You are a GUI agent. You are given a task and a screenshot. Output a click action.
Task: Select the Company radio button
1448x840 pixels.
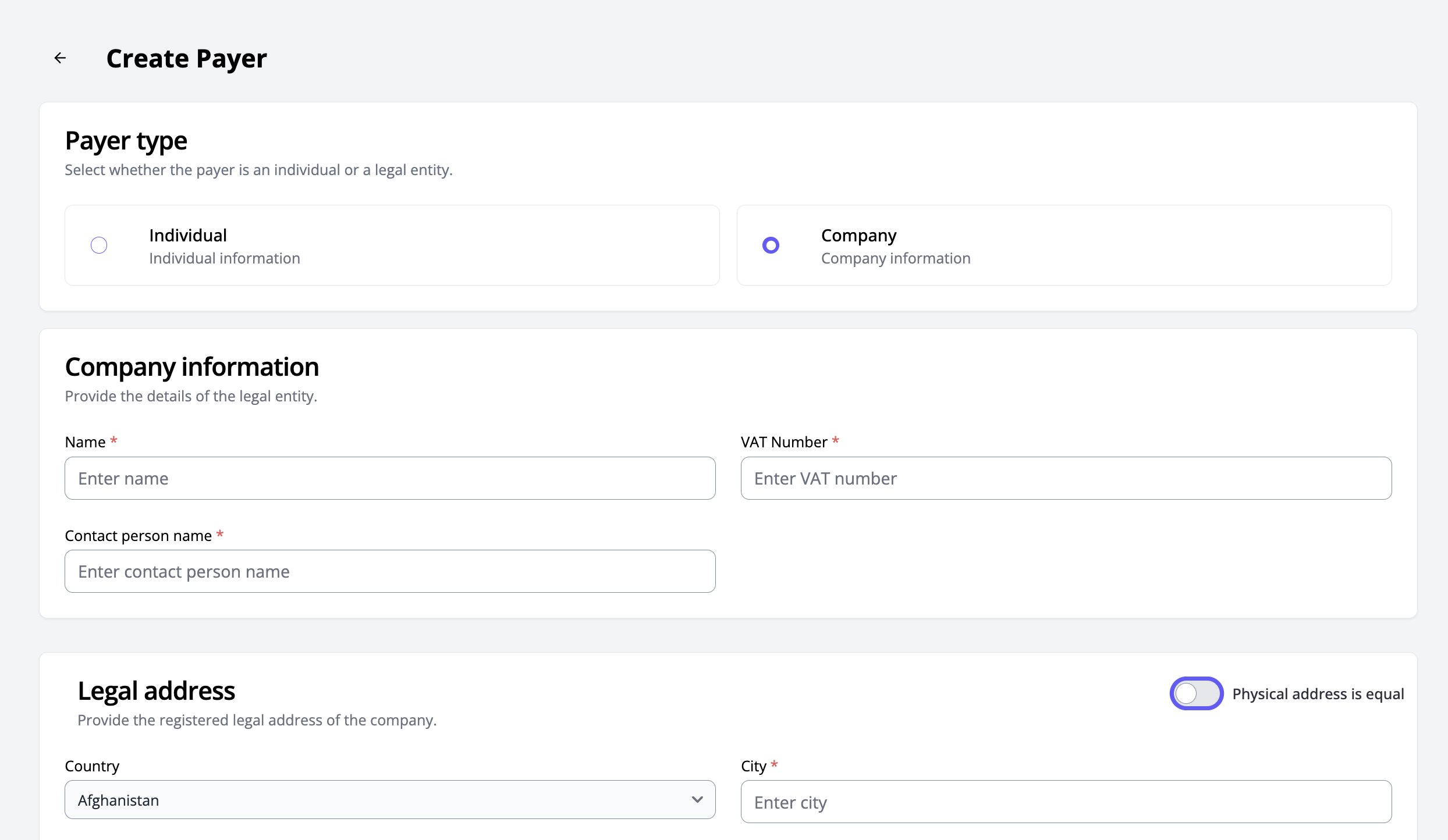[x=771, y=245]
